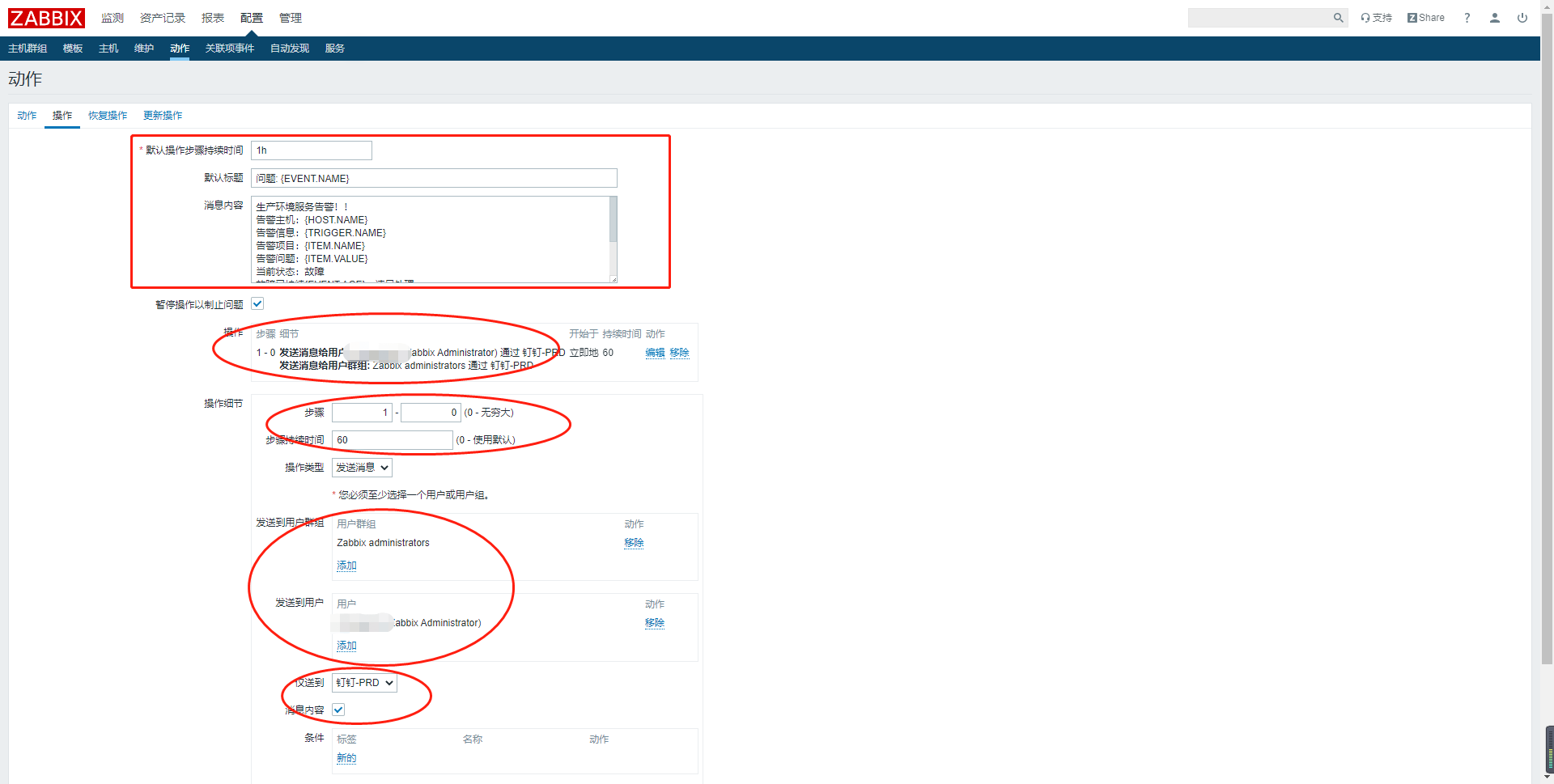This screenshot has height=784, width=1554.
Task: Click the Zabbix administrators group name
Action: click(x=383, y=543)
